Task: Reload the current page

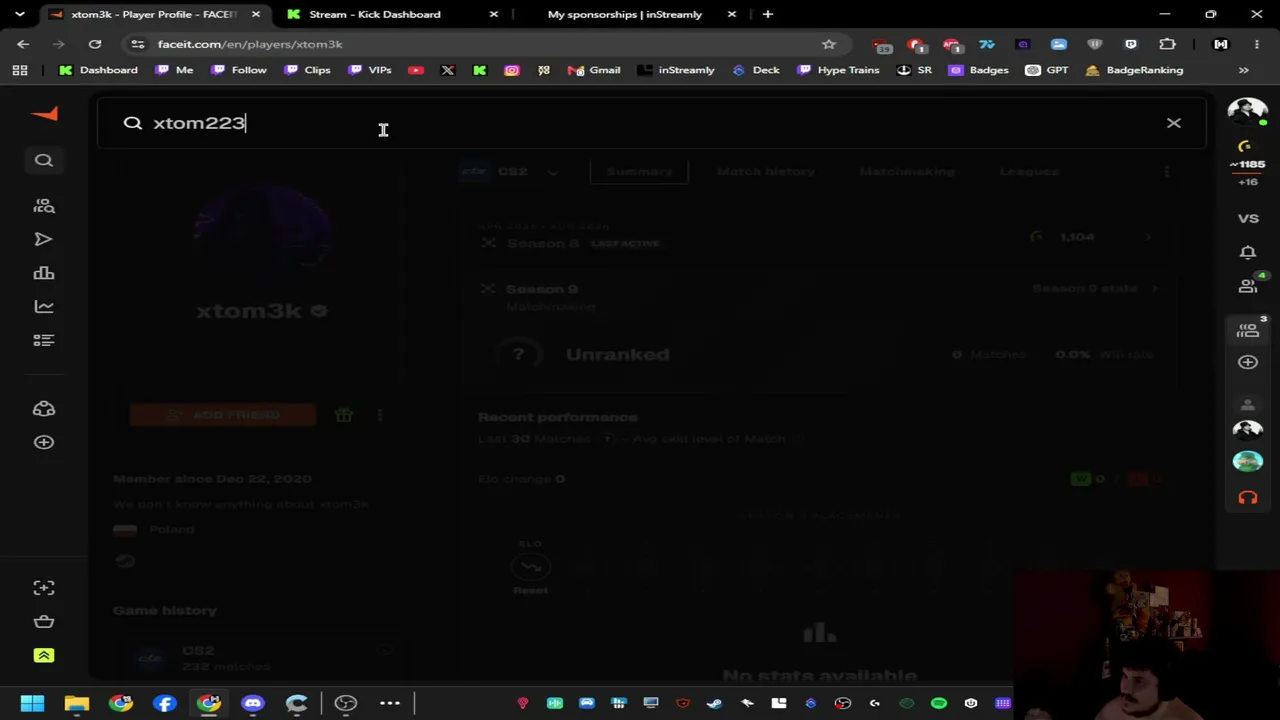Action: (x=95, y=44)
